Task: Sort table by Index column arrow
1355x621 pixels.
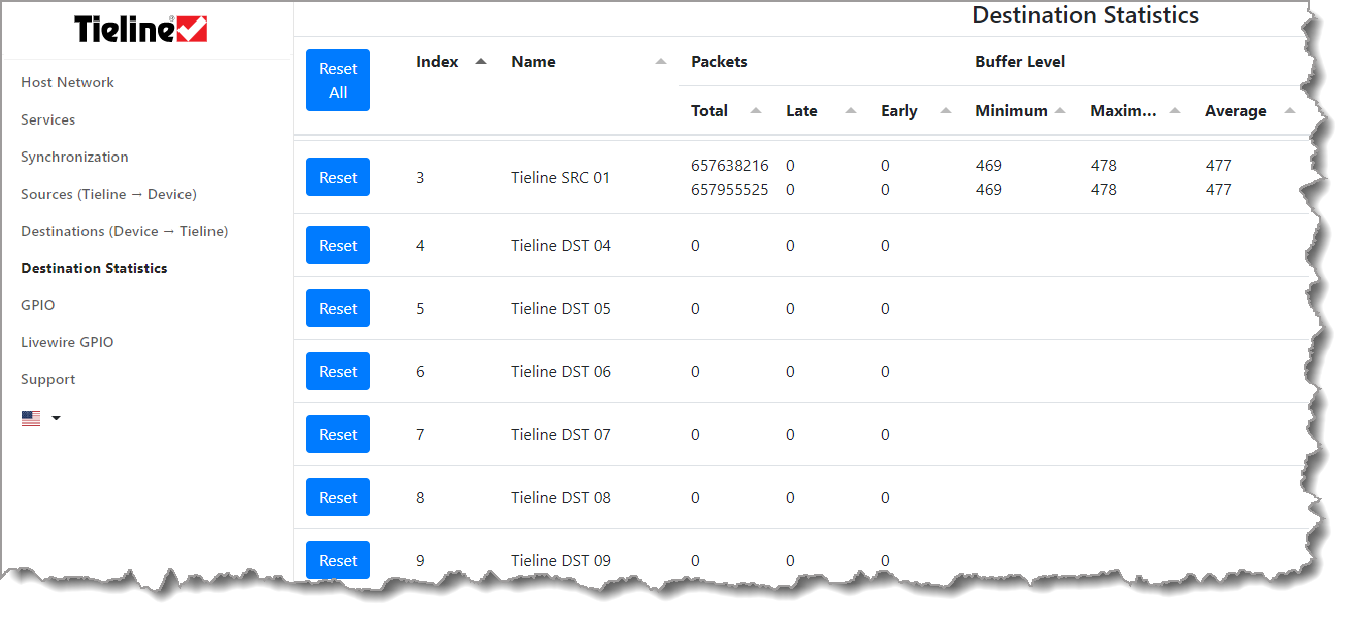Action: (481, 62)
